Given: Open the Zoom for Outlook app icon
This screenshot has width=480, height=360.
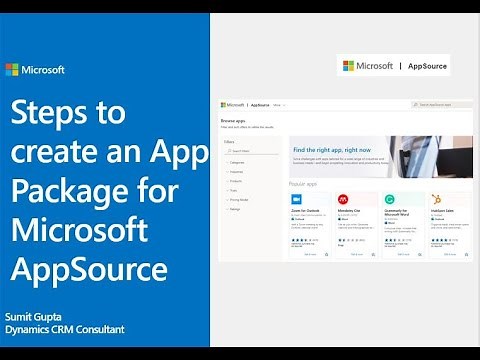Looking at the screenshot, I should [296, 199].
